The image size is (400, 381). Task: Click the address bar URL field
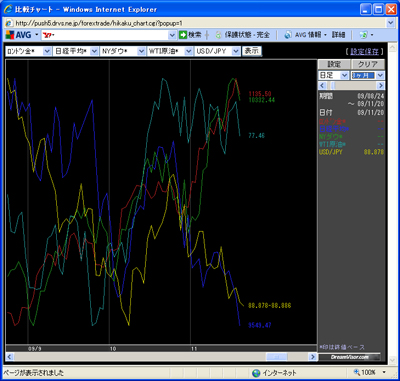[x=200, y=23]
